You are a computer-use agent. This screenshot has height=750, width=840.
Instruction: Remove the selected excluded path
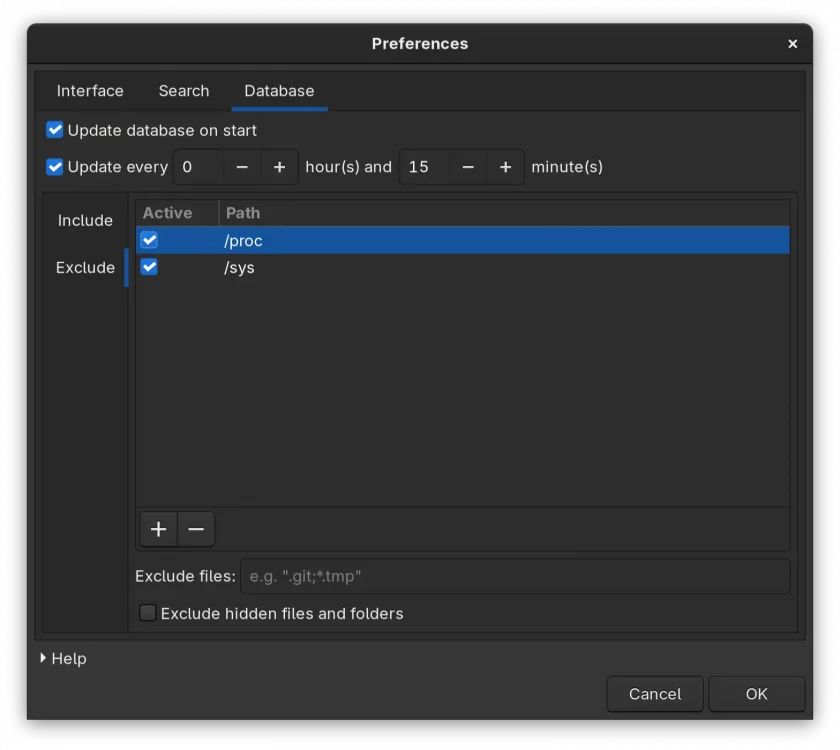[196, 529]
